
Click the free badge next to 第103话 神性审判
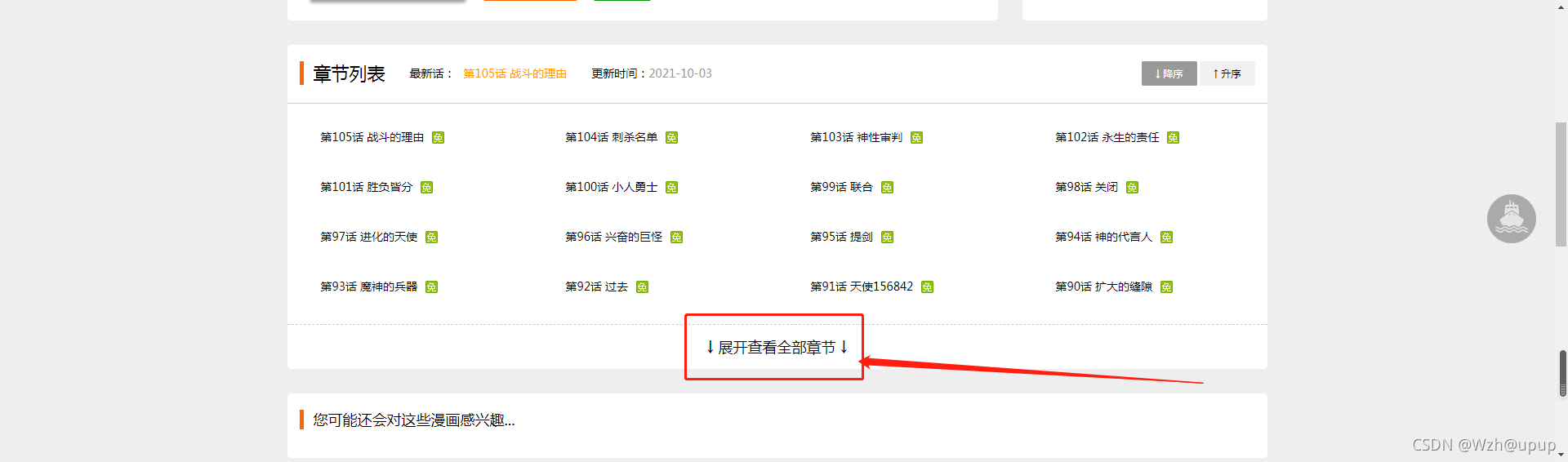[916, 138]
